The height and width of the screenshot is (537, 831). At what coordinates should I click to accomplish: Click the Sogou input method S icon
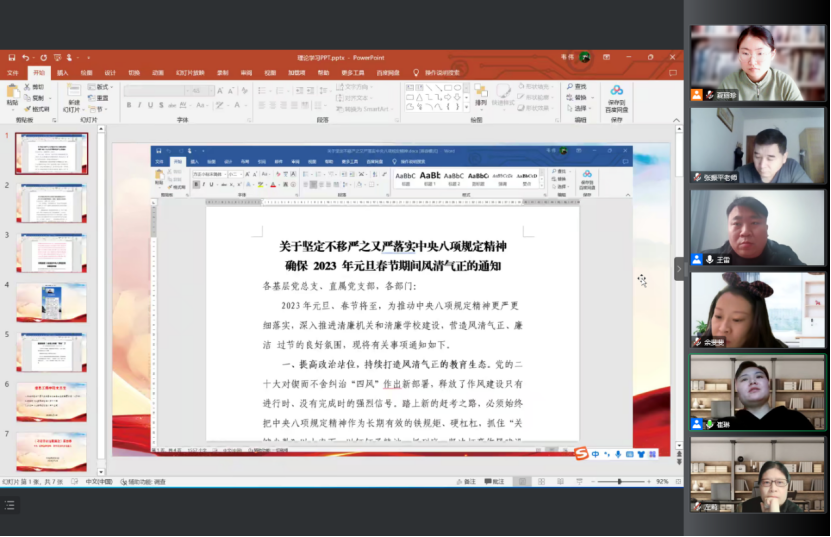tap(581, 455)
